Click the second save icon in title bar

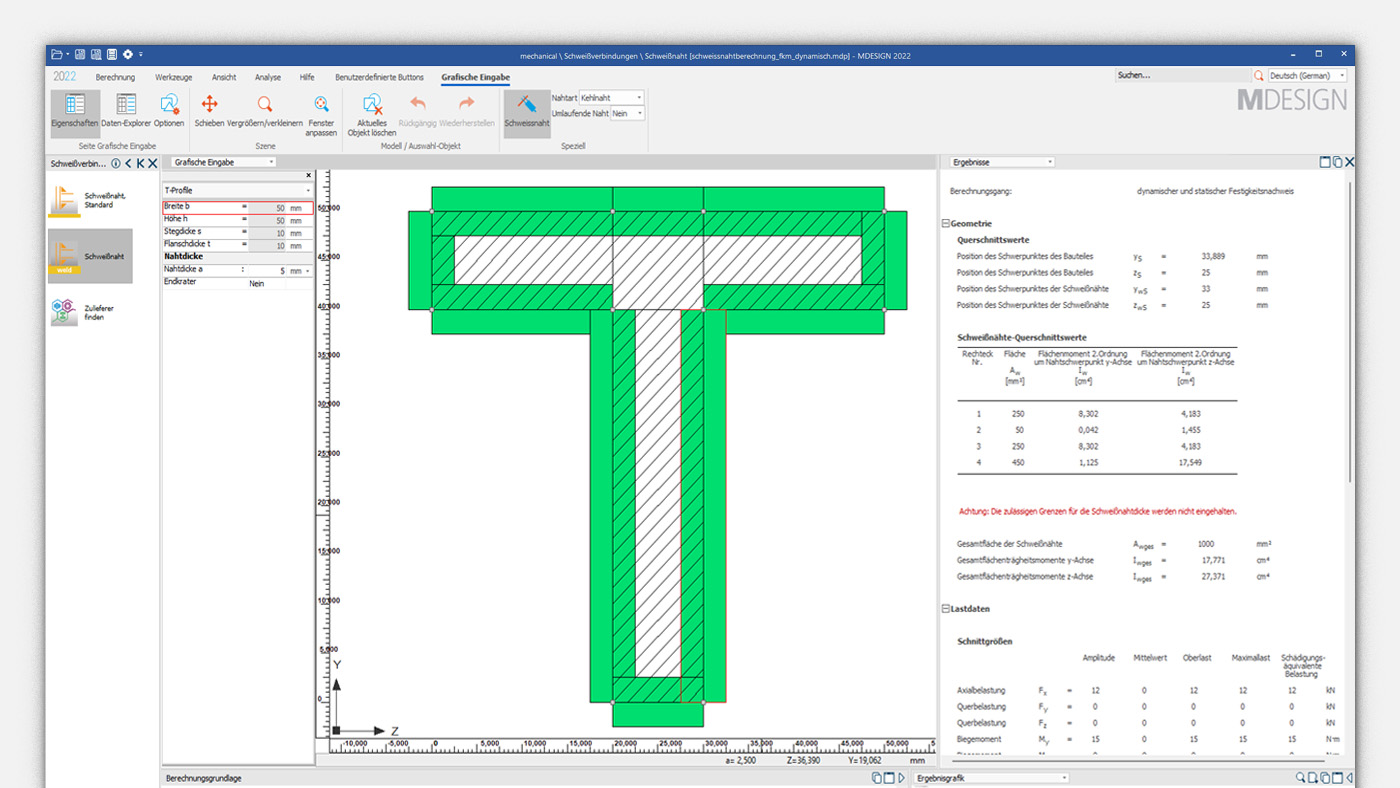coord(96,54)
